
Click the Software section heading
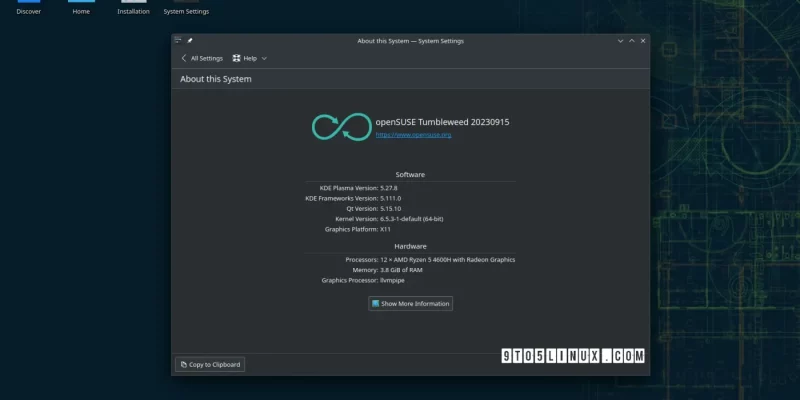point(410,174)
